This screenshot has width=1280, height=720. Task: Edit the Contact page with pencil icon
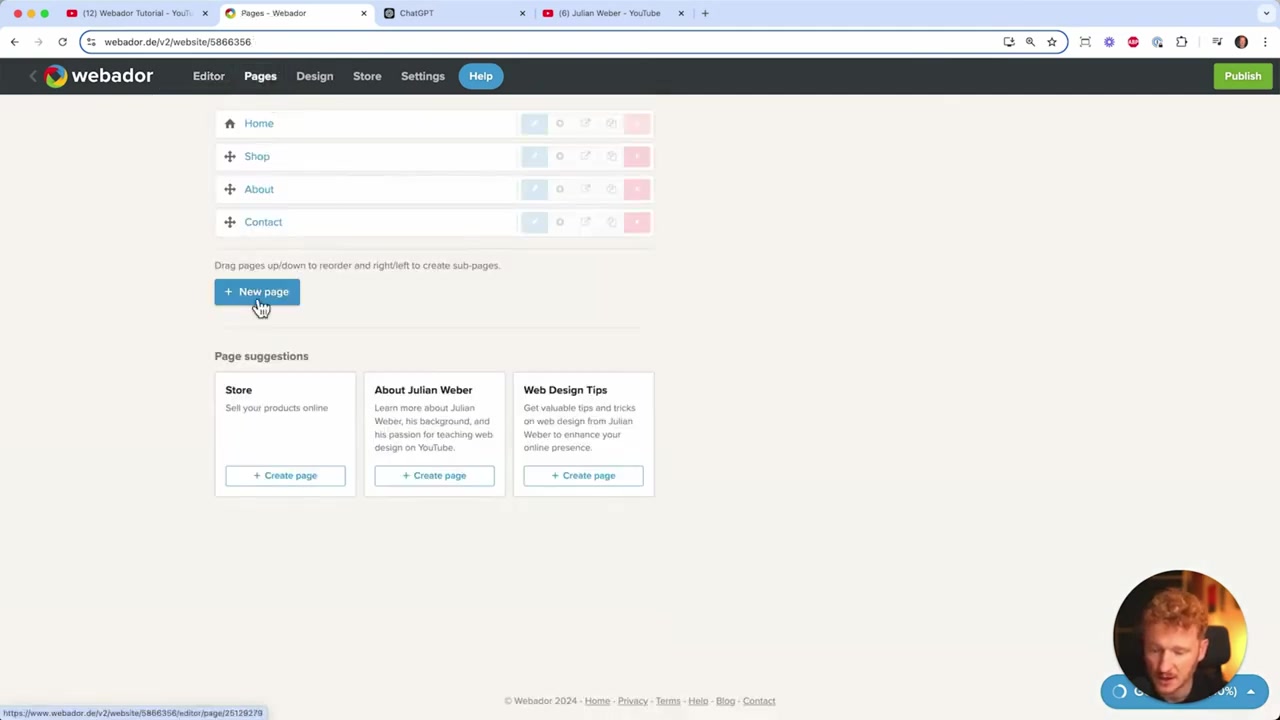click(534, 222)
